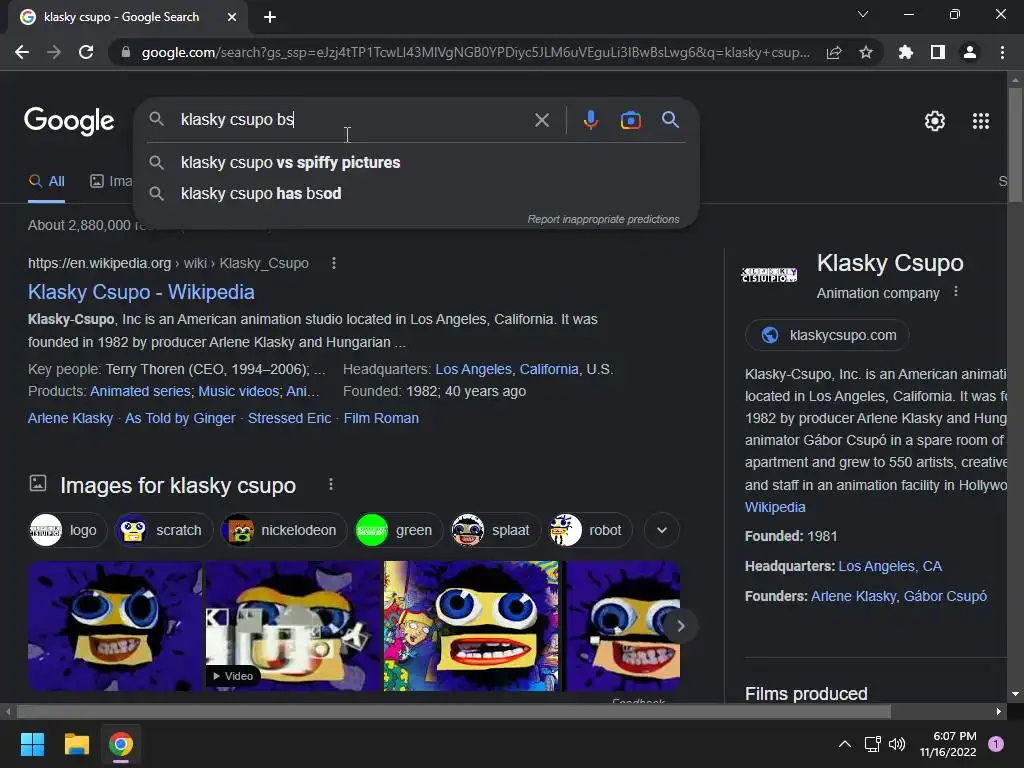
Task: Open the Stressed Eric sitelink
Action: [289, 419]
